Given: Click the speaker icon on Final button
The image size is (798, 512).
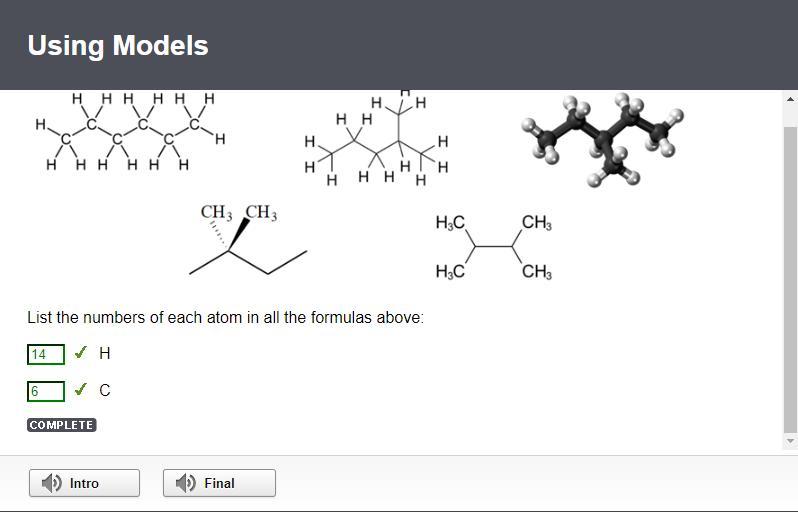Looking at the screenshot, I should click(186, 483).
